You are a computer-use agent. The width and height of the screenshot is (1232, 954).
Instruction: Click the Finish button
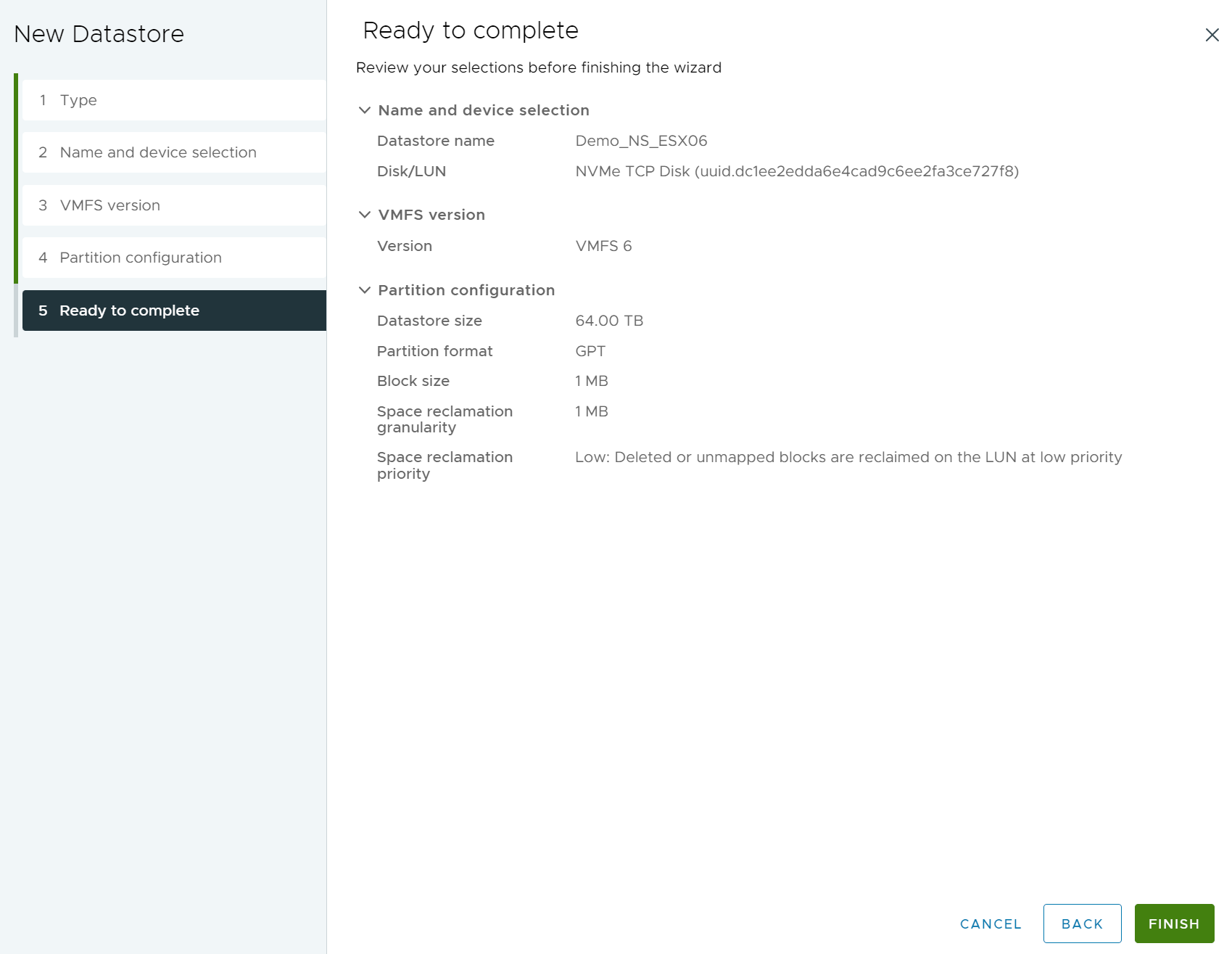(1173, 924)
